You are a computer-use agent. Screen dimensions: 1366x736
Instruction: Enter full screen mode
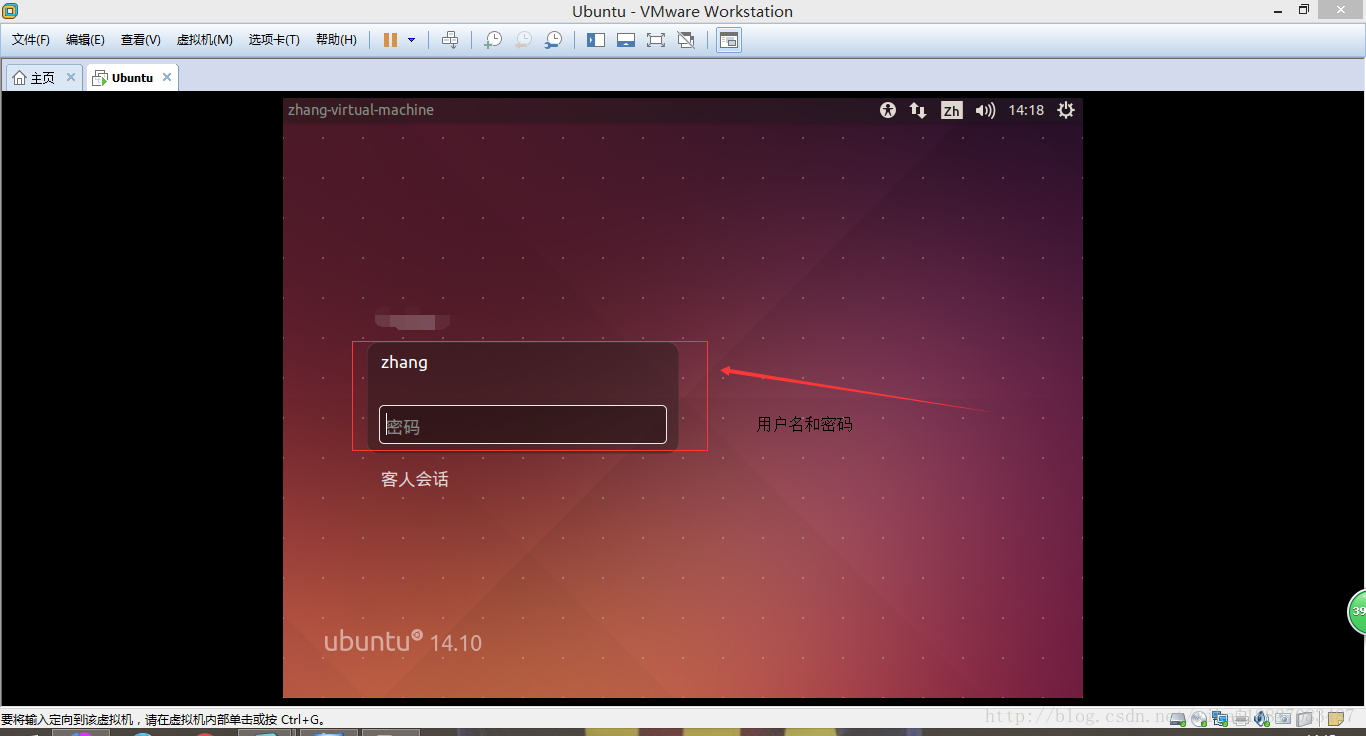tap(656, 40)
